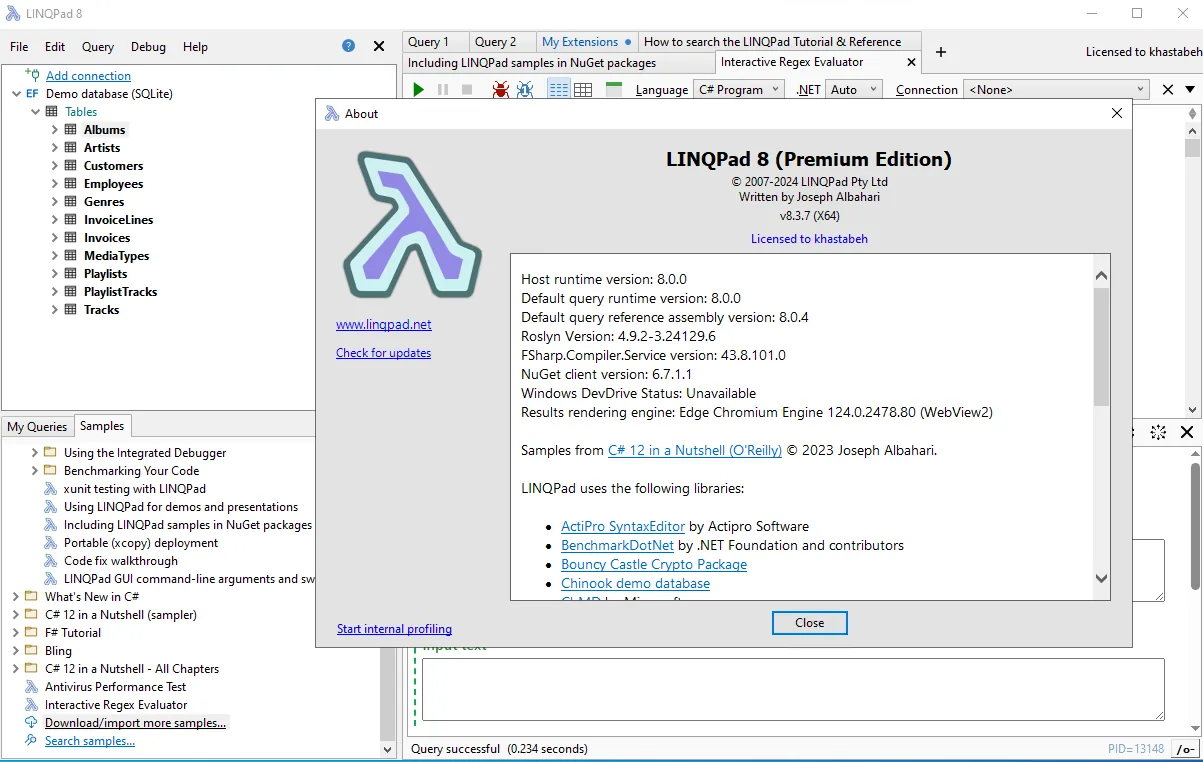Expand the Artists table node
The image size is (1203, 762).
(x=55, y=148)
